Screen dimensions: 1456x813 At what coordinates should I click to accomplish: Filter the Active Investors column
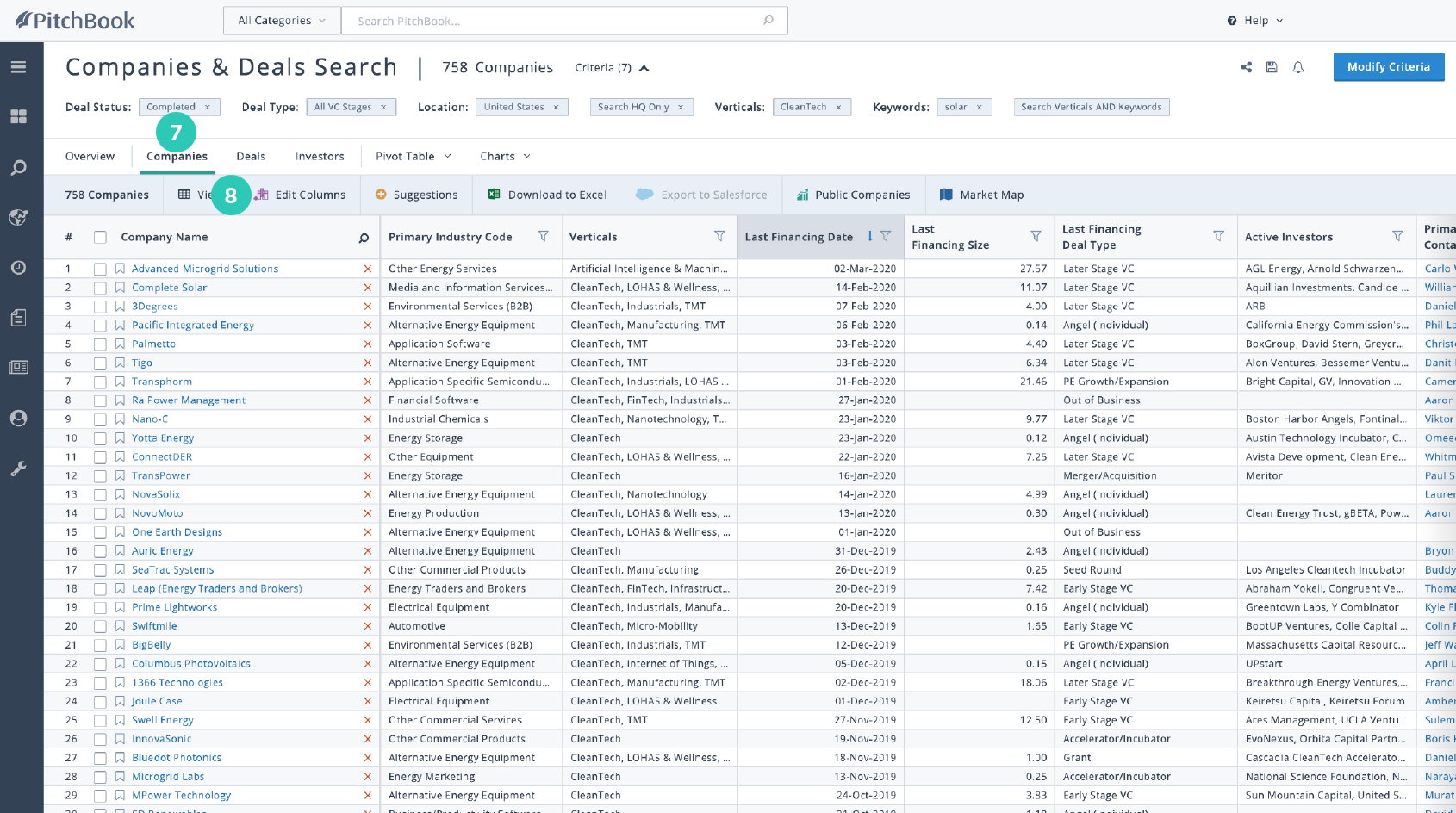1397,236
